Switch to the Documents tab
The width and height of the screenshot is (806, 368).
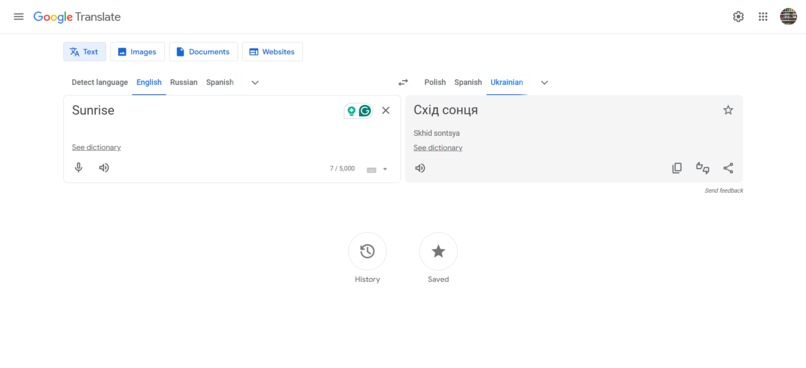[203, 51]
